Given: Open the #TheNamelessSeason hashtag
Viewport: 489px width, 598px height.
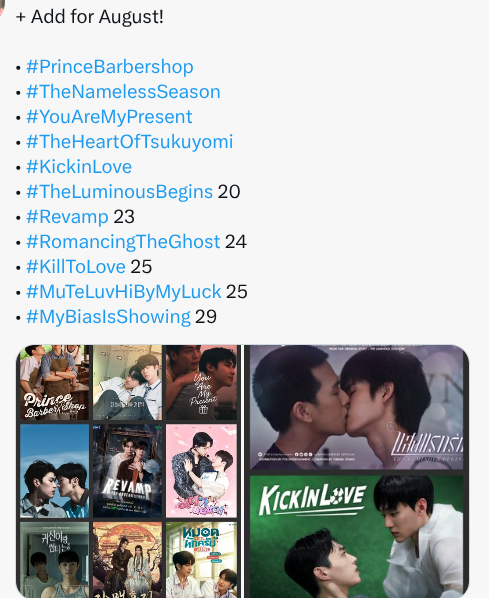Looking at the screenshot, I should click(x=123, y=92).
